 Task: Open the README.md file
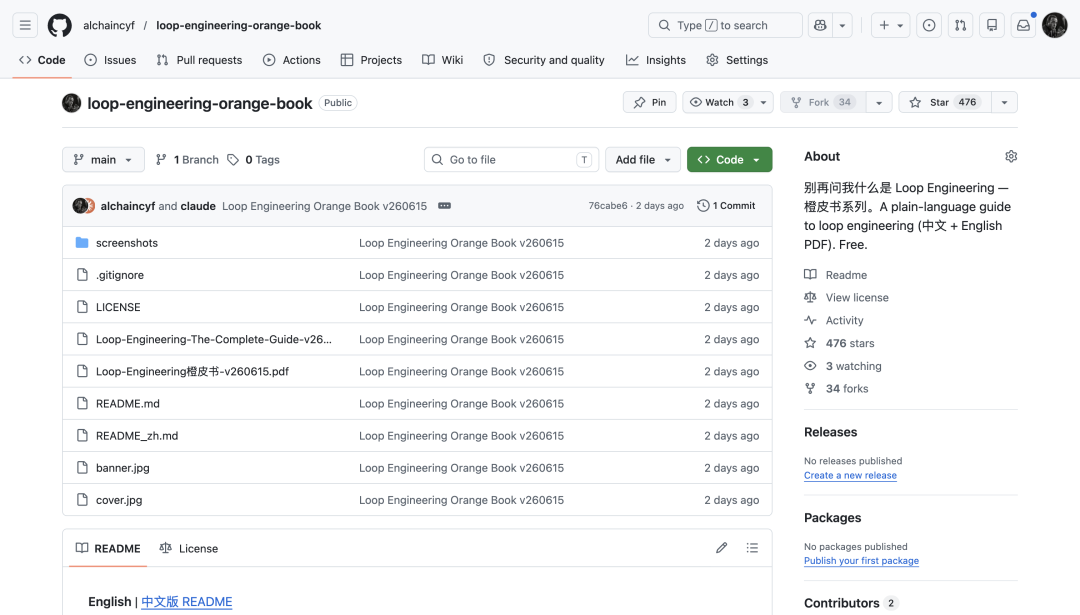tap(127, 404)
